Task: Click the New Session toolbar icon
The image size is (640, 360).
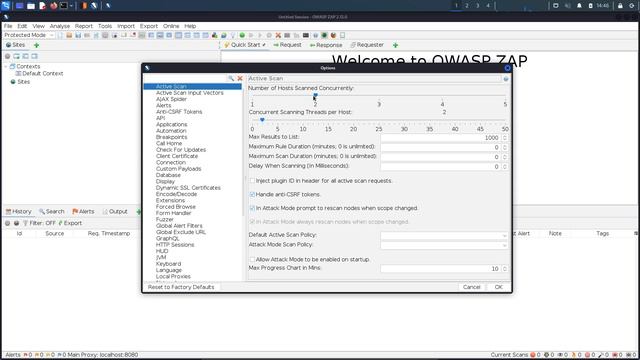Action: click(x=60, y=35)
